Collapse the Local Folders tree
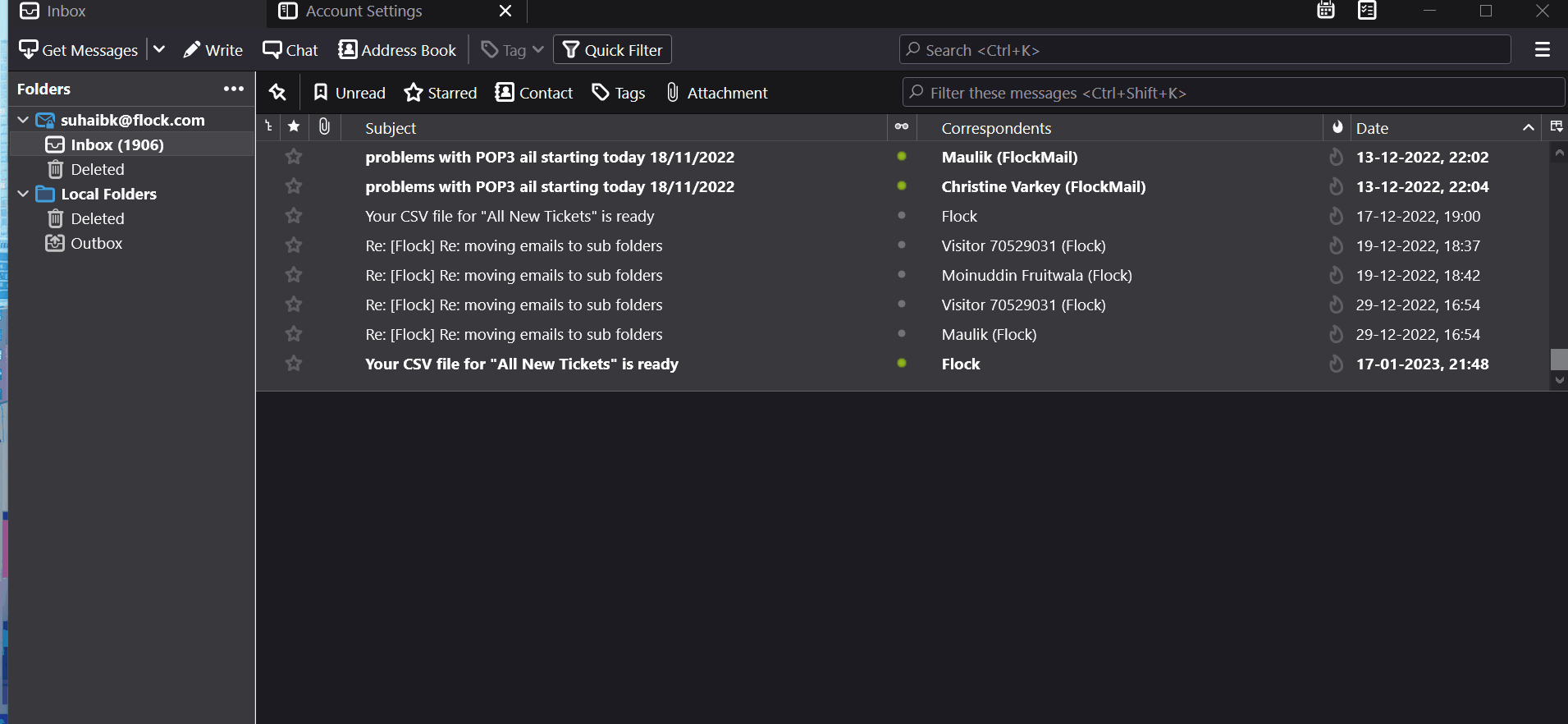The width and height of the screenshot is (1568, 724). coord(23,194)
